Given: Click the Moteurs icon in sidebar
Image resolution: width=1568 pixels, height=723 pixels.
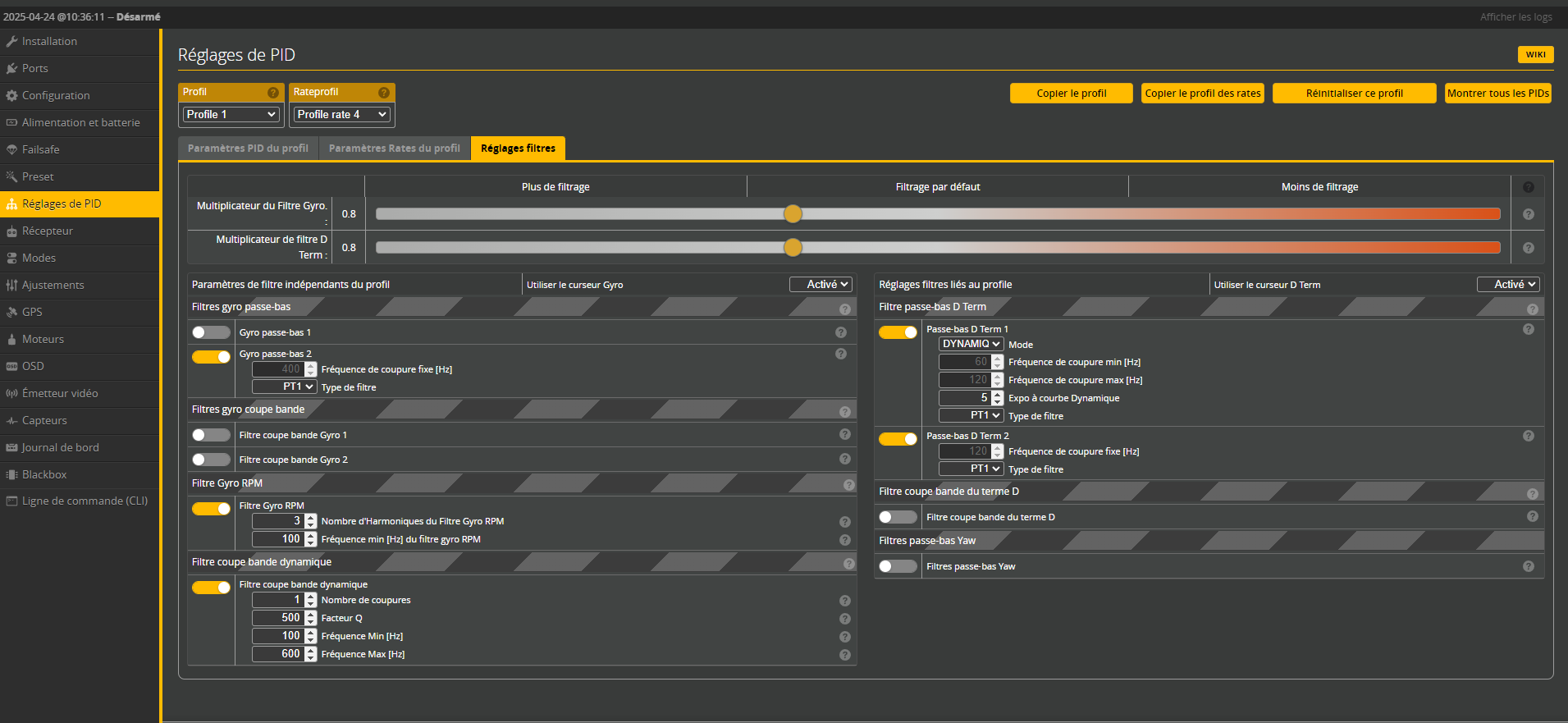Looking at the screenshot, I should (x=11, y=339).
